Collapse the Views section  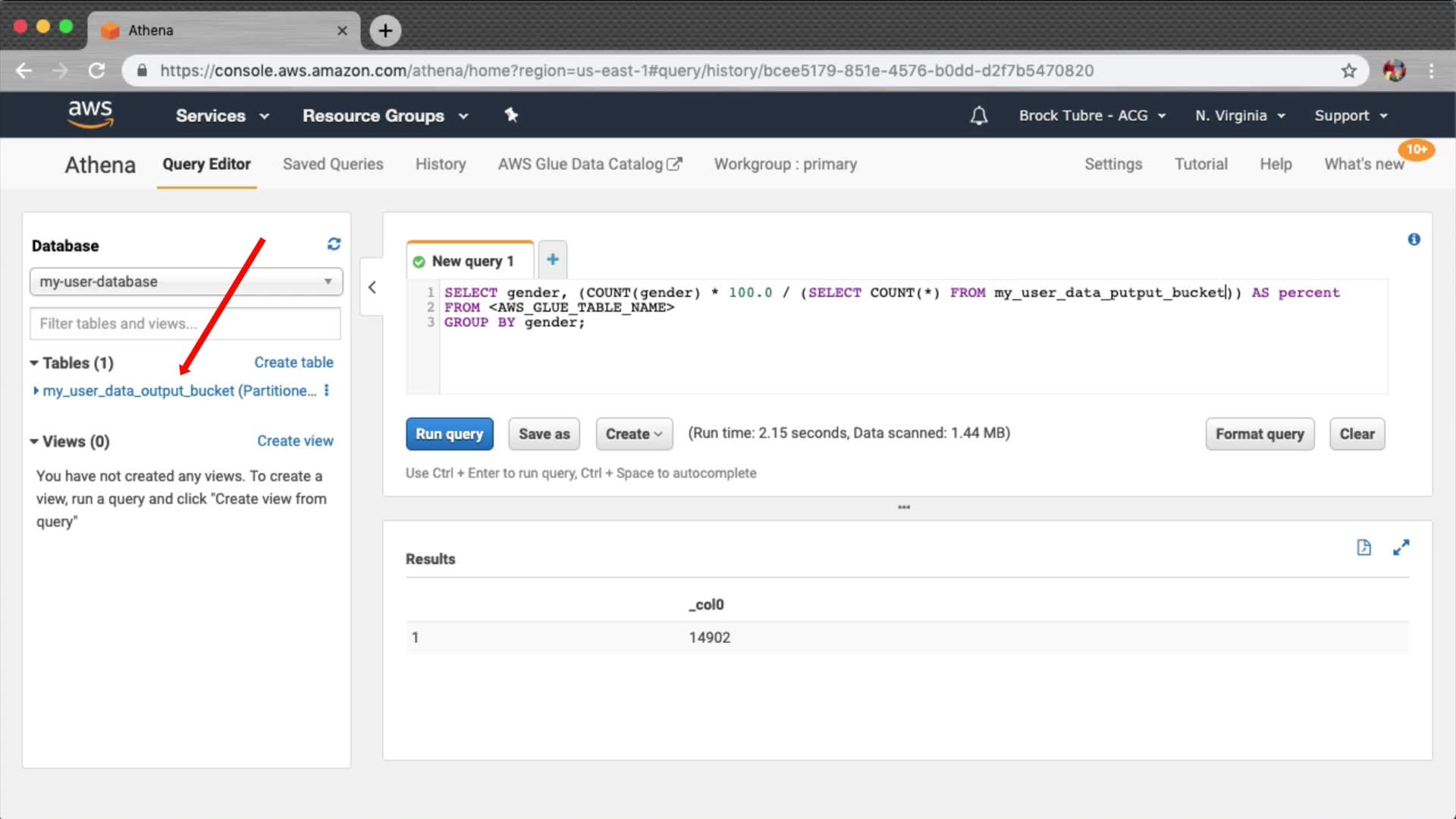pyautogui.click(x=34, y=441)
